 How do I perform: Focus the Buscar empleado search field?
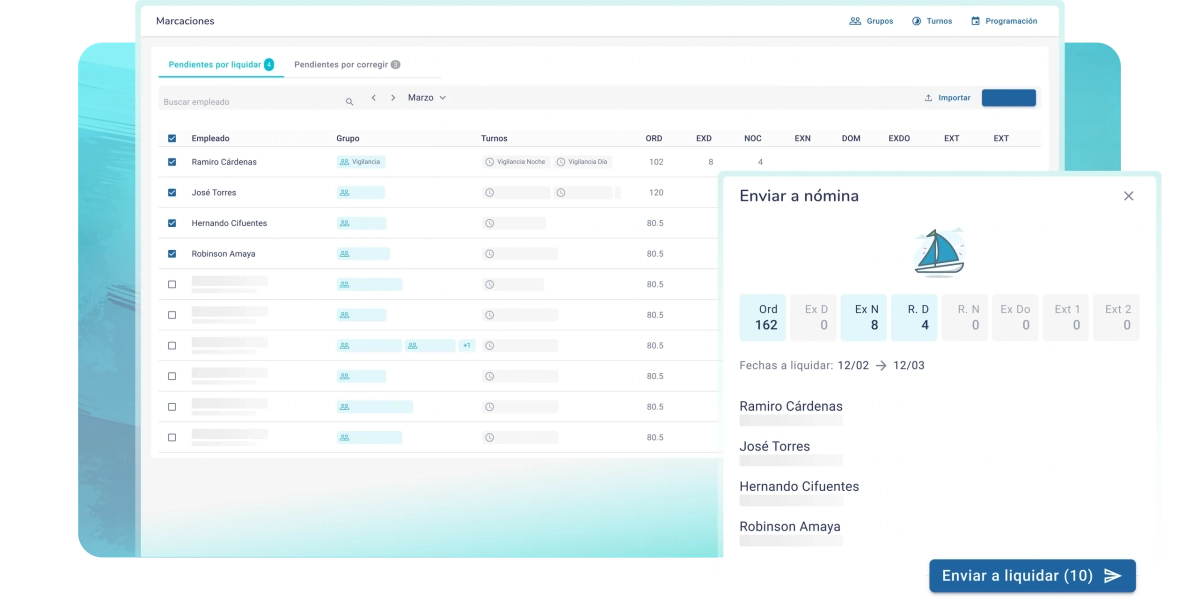pyautogui.click(x=258, y=102)
